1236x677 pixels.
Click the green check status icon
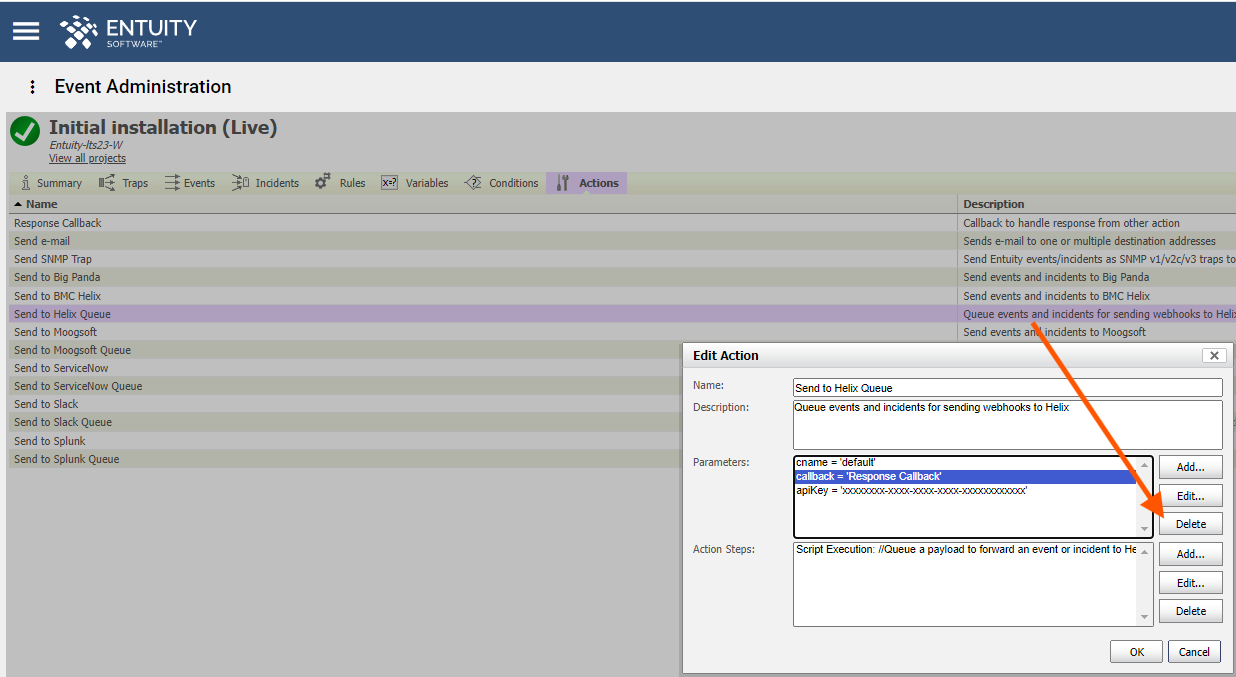25,131
